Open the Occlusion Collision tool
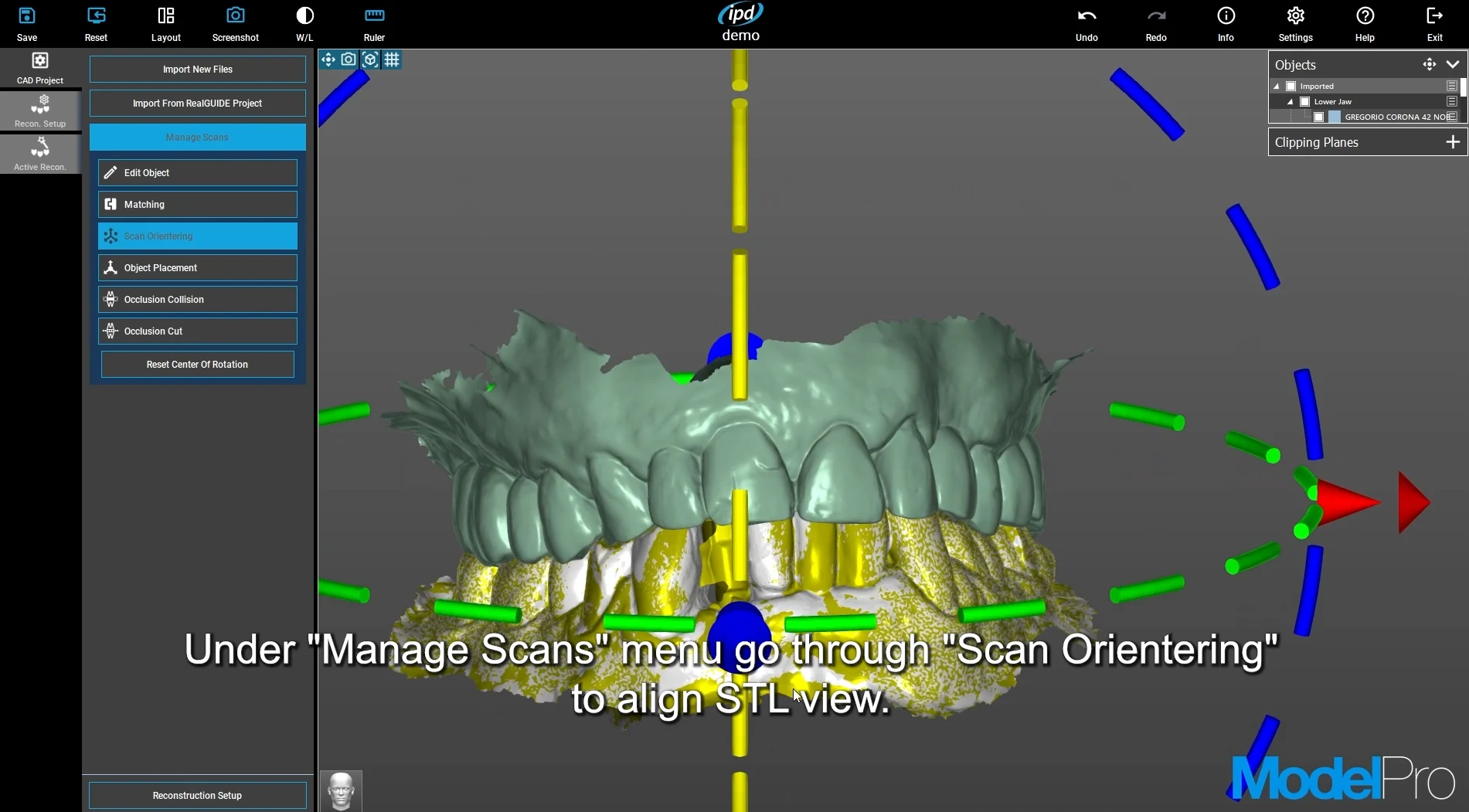The height and width of the screenshot is (812, 1469). click(198, 299)
